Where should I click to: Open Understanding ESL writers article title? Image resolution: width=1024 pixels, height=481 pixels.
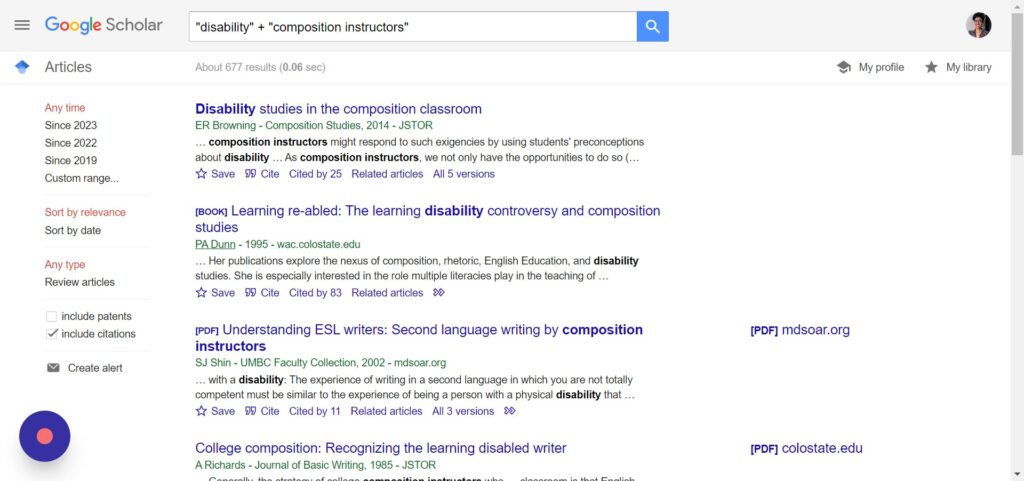click(419, 338)
